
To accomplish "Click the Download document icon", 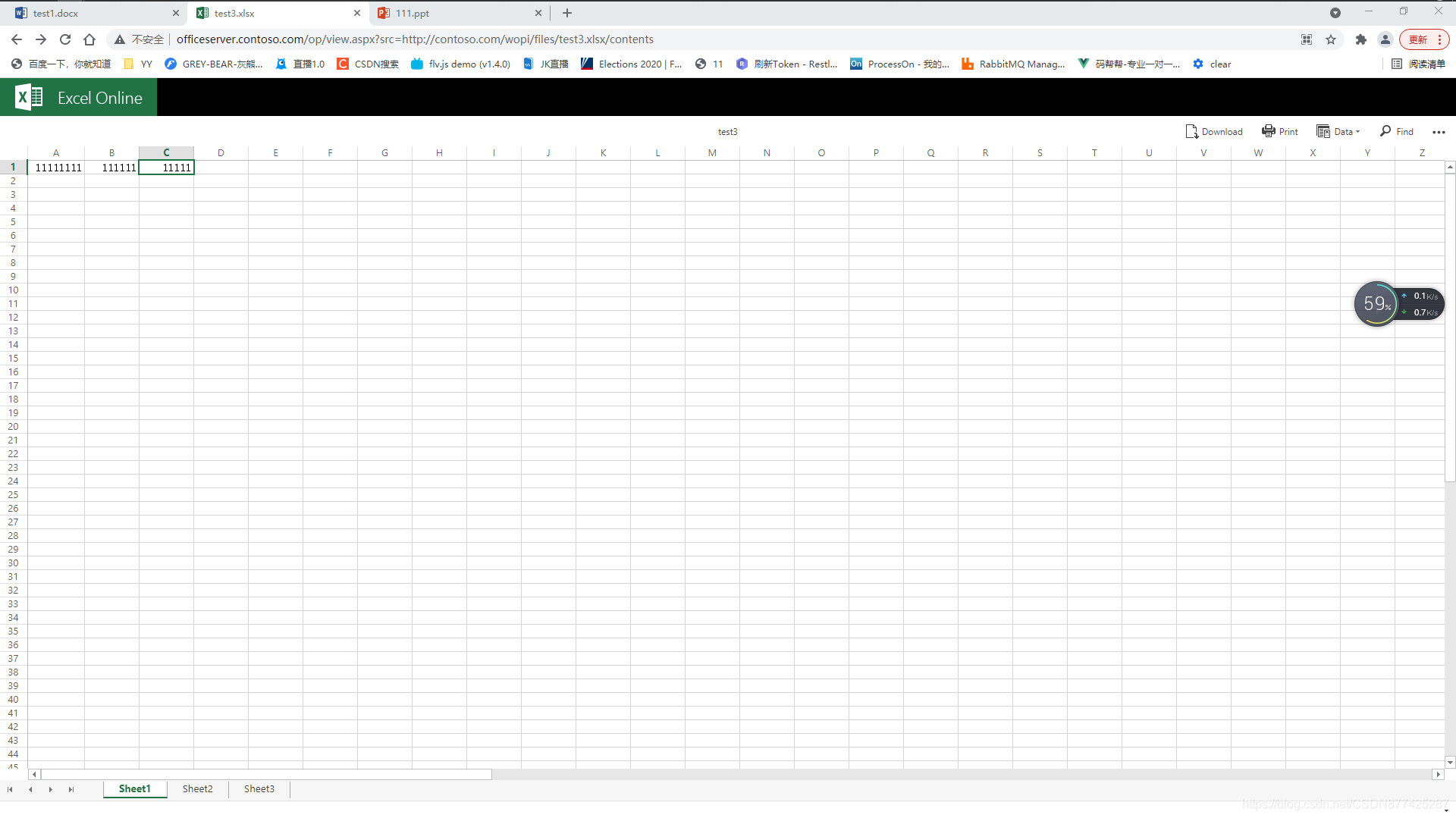I will (1191, 131).
